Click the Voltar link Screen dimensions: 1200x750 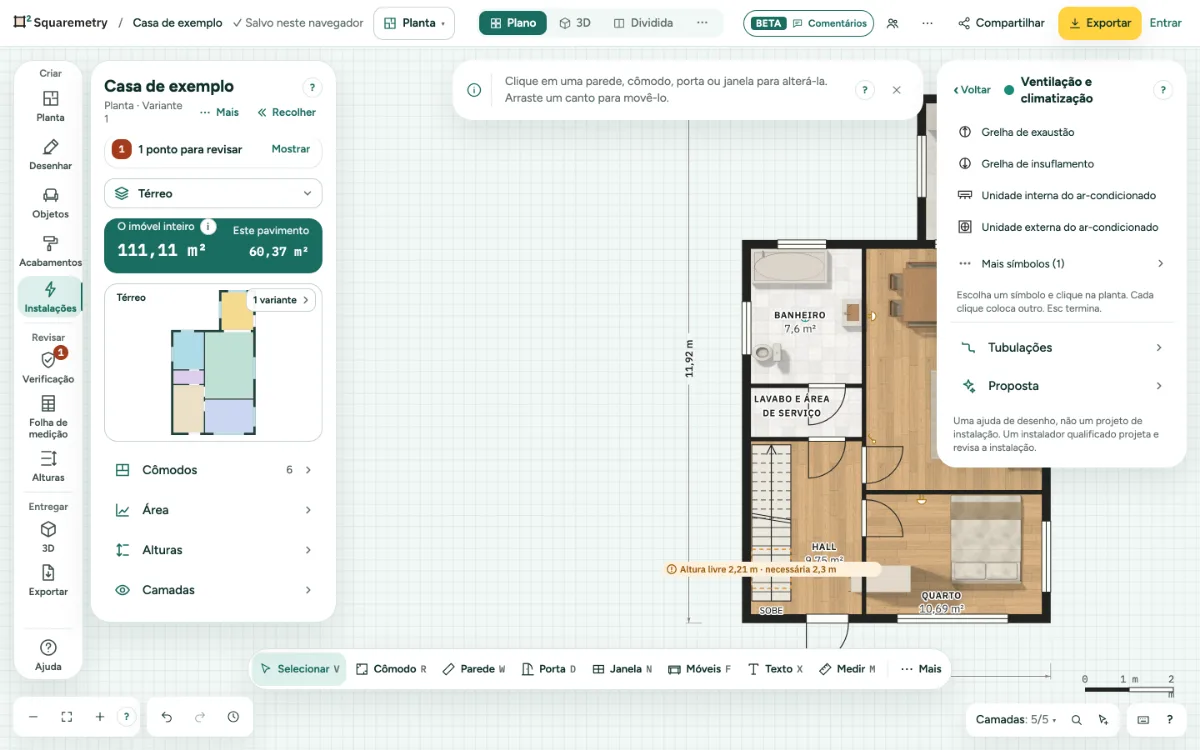972,90
